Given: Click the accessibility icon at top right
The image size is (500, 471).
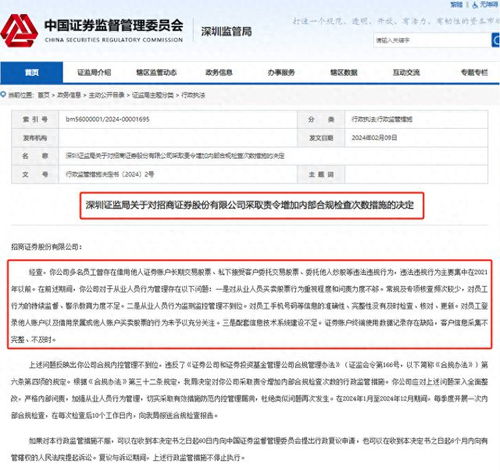Looking at the screenshot, I should coord(475,5).
